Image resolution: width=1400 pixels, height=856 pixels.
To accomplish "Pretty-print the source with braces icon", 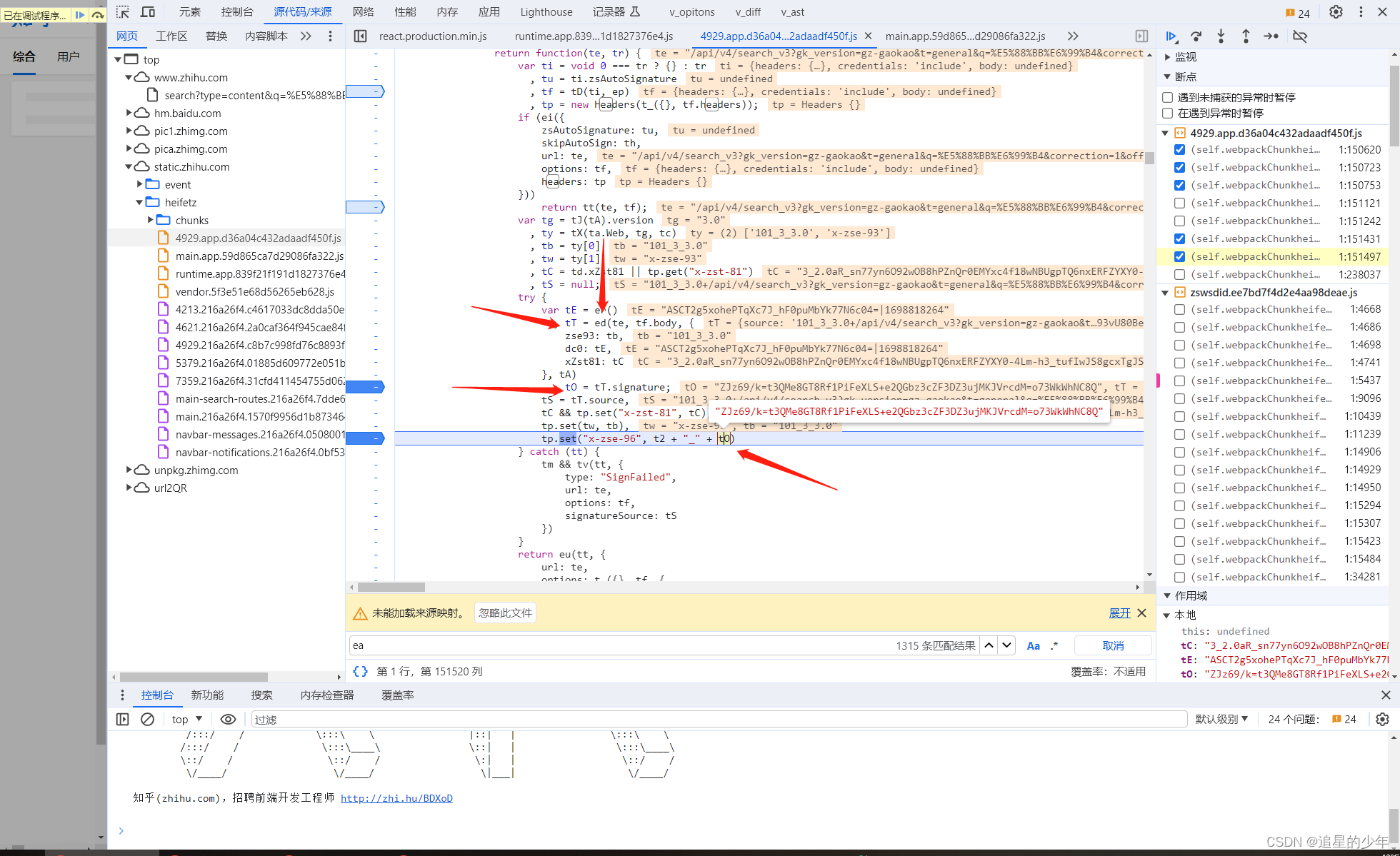I will coord(361,671).
